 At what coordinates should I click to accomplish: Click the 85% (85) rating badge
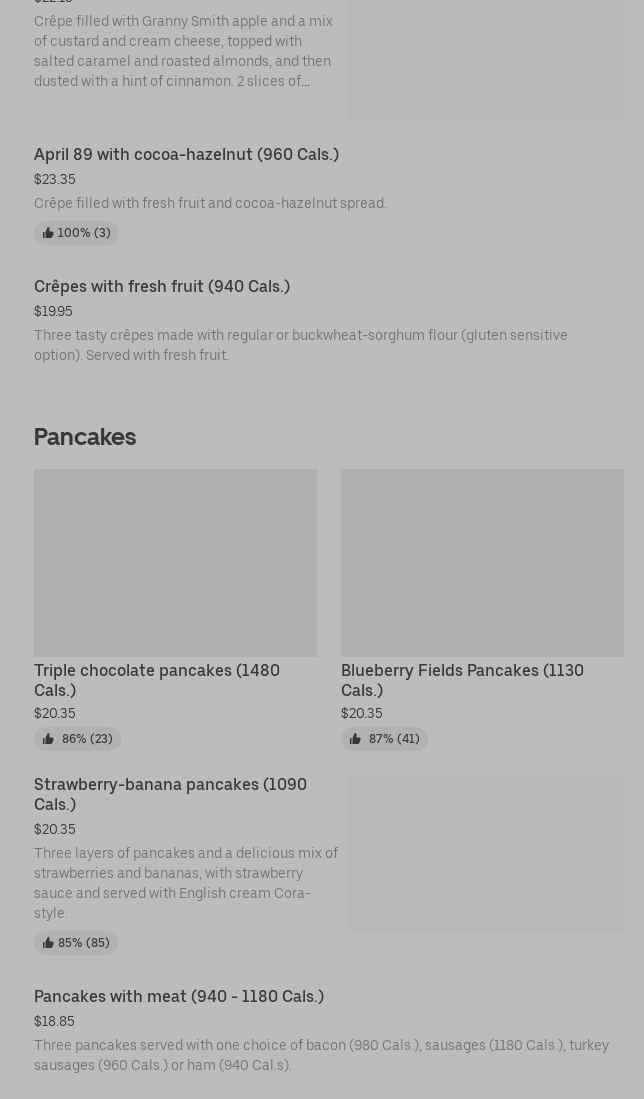(77, 943)
